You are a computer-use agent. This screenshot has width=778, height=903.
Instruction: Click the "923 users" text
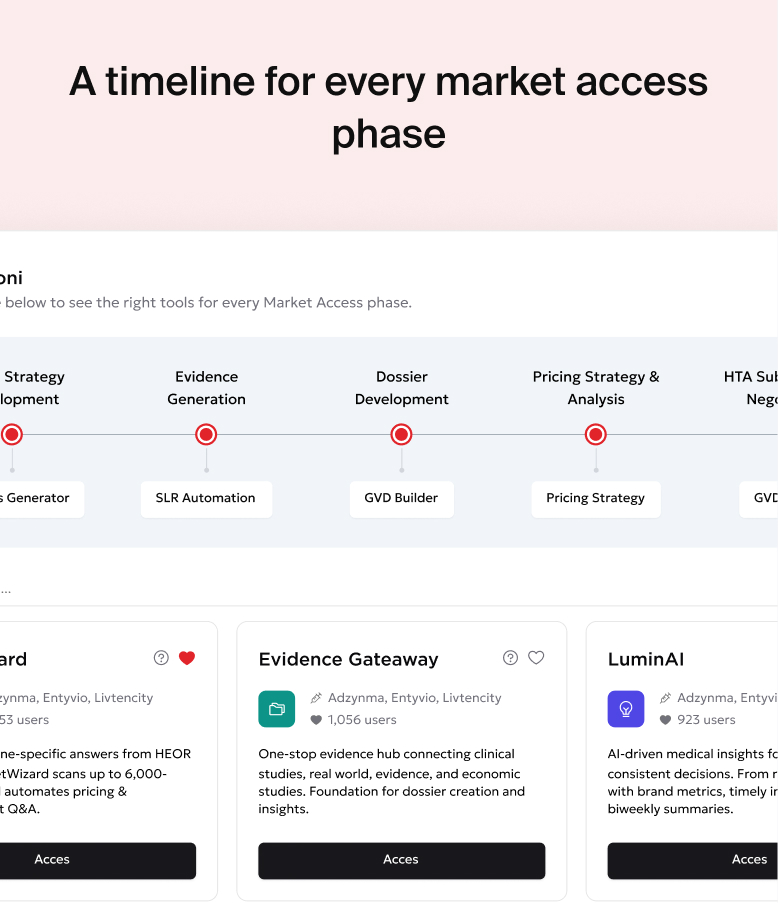(706, 720)
